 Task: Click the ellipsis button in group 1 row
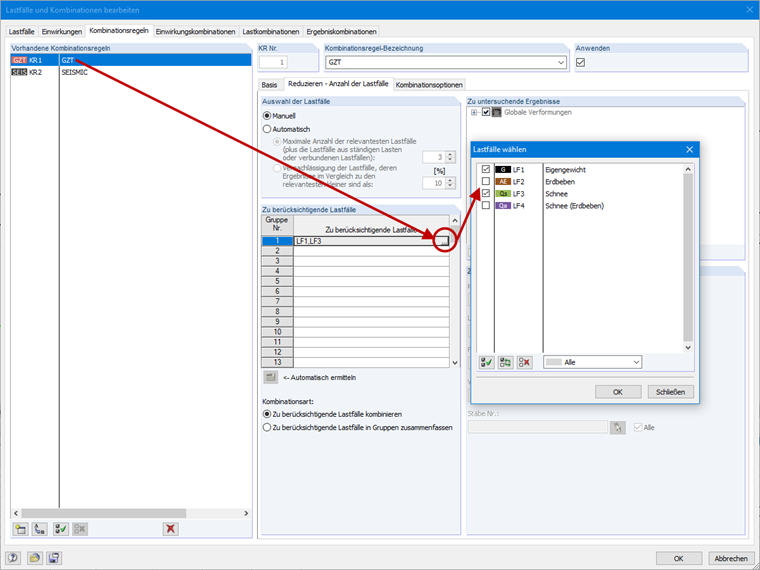coord(444,241)
